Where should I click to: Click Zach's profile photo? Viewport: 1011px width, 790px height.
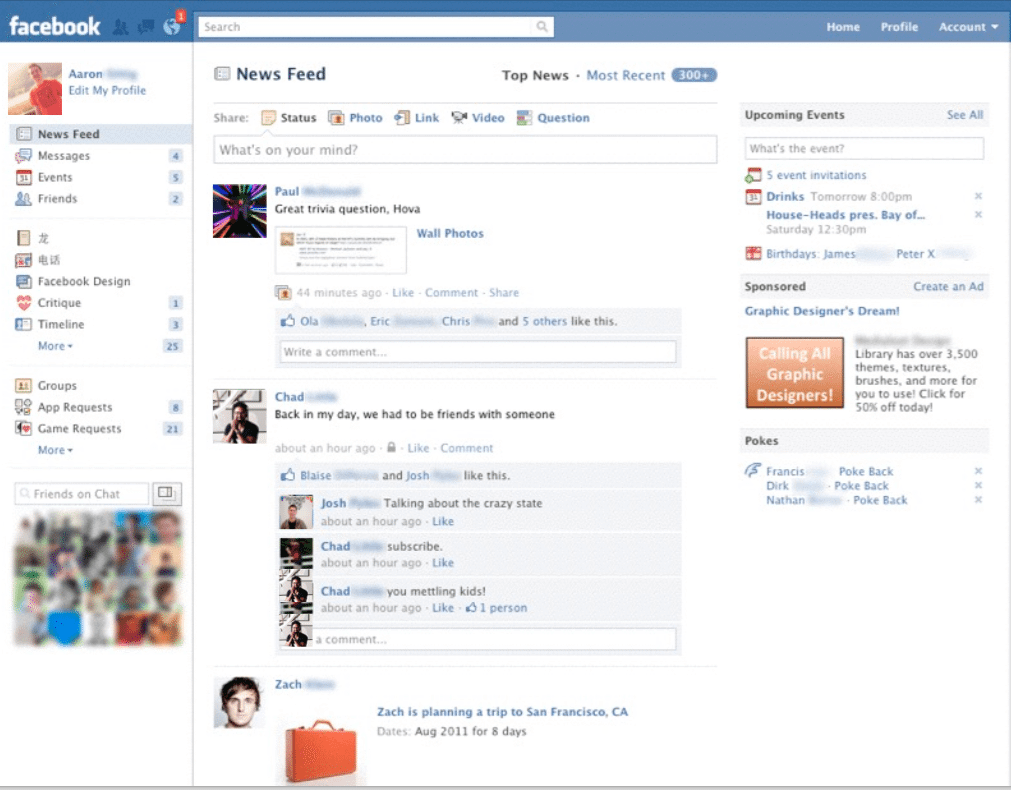click(239, 702)
